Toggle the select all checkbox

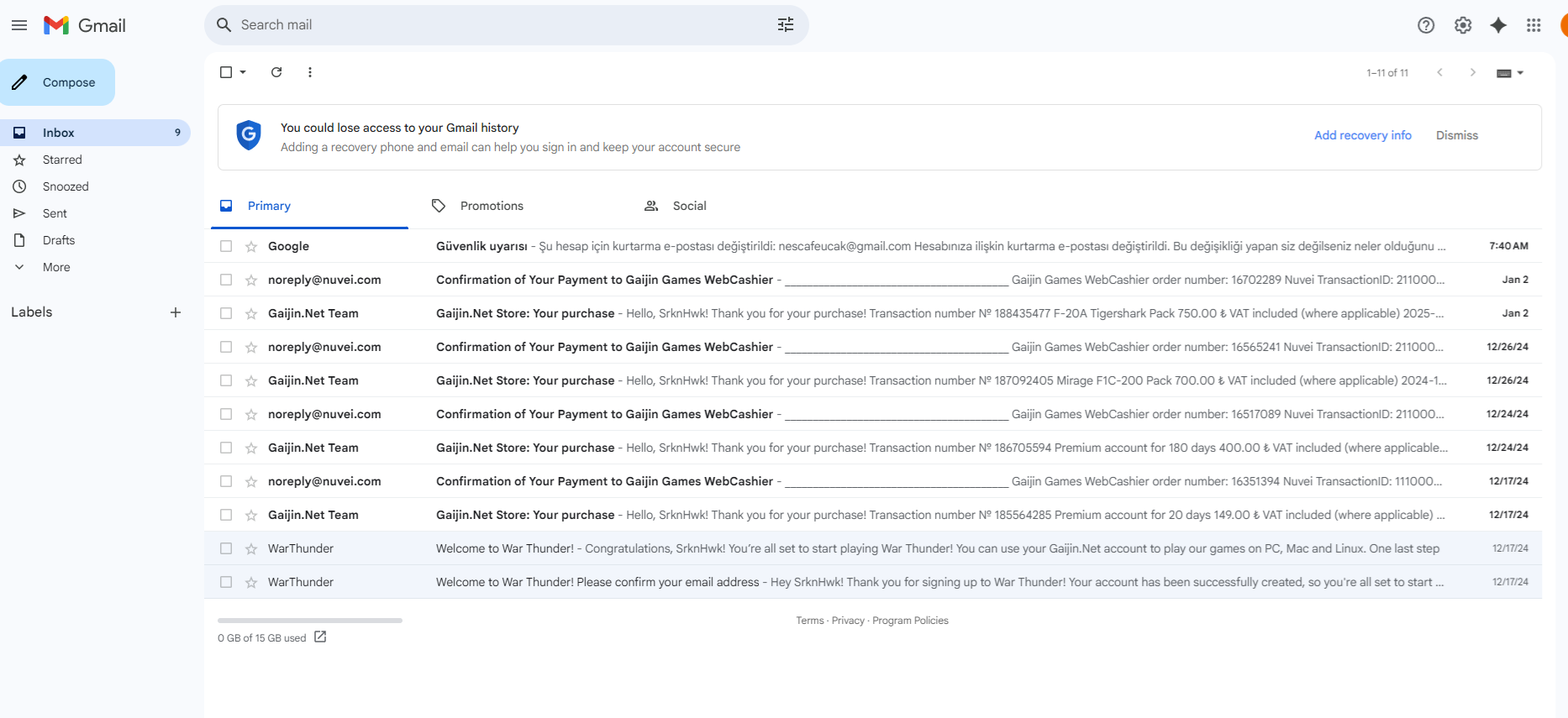coord(226,72)
